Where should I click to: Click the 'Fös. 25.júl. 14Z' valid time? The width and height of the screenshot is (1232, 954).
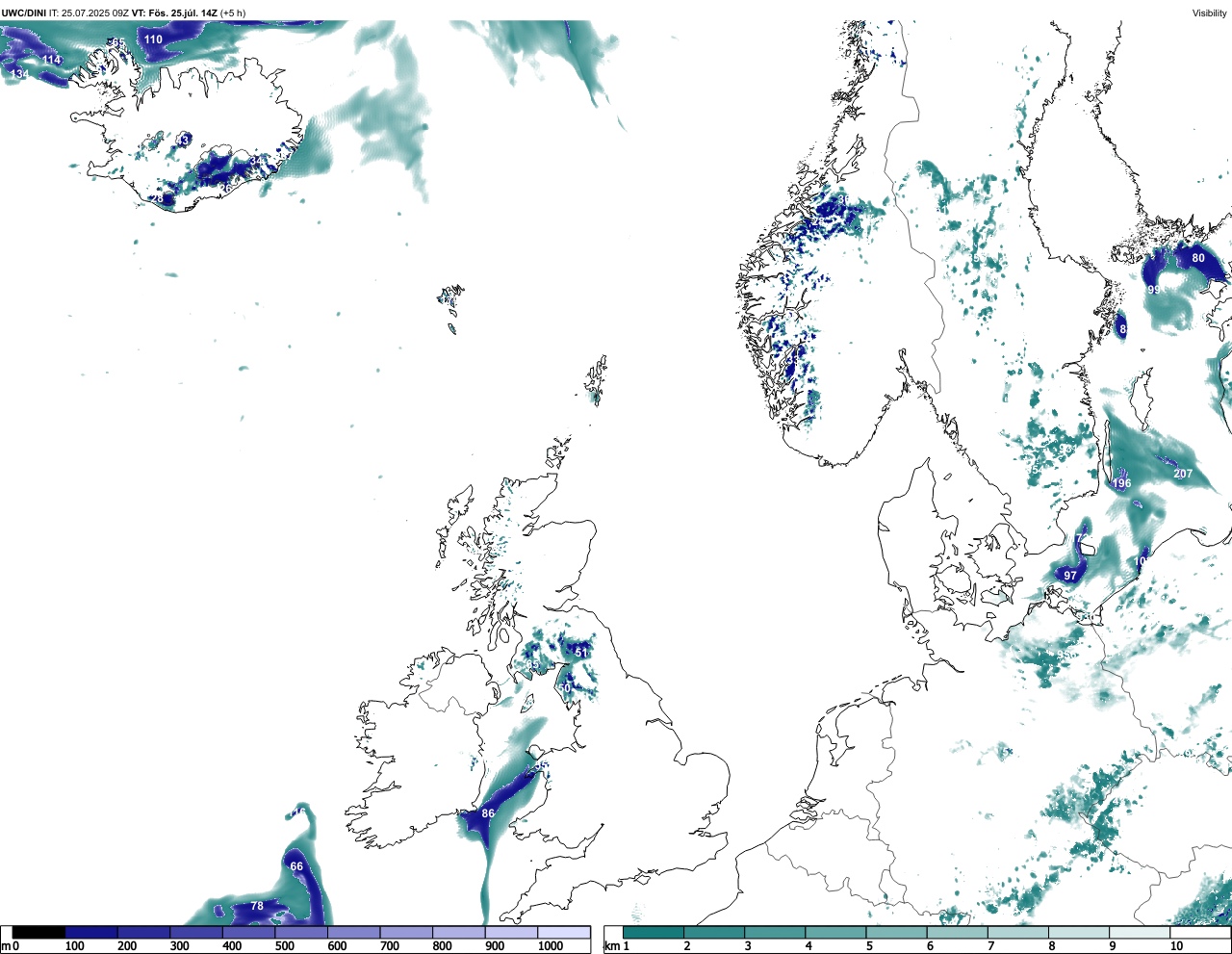(184, 13)
